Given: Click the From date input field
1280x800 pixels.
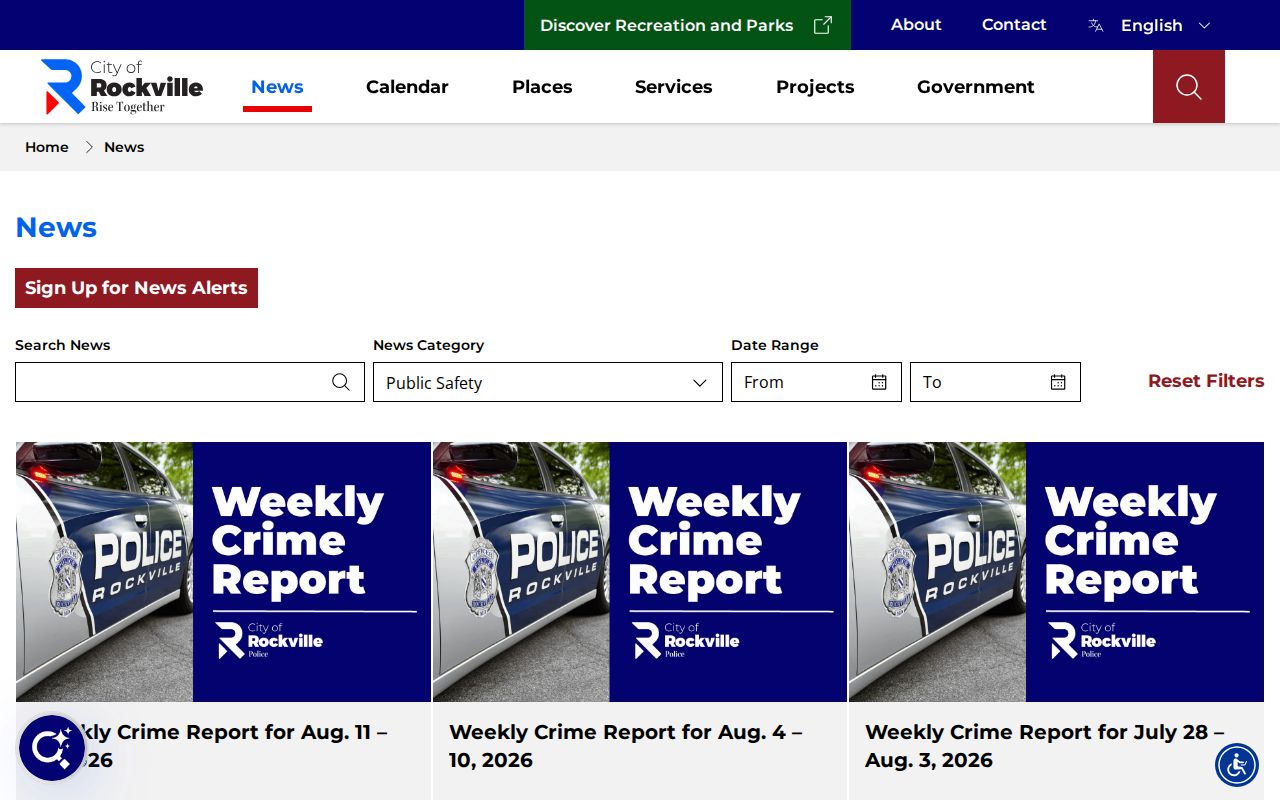Looking at the screenshot, I should coord(816,382).
